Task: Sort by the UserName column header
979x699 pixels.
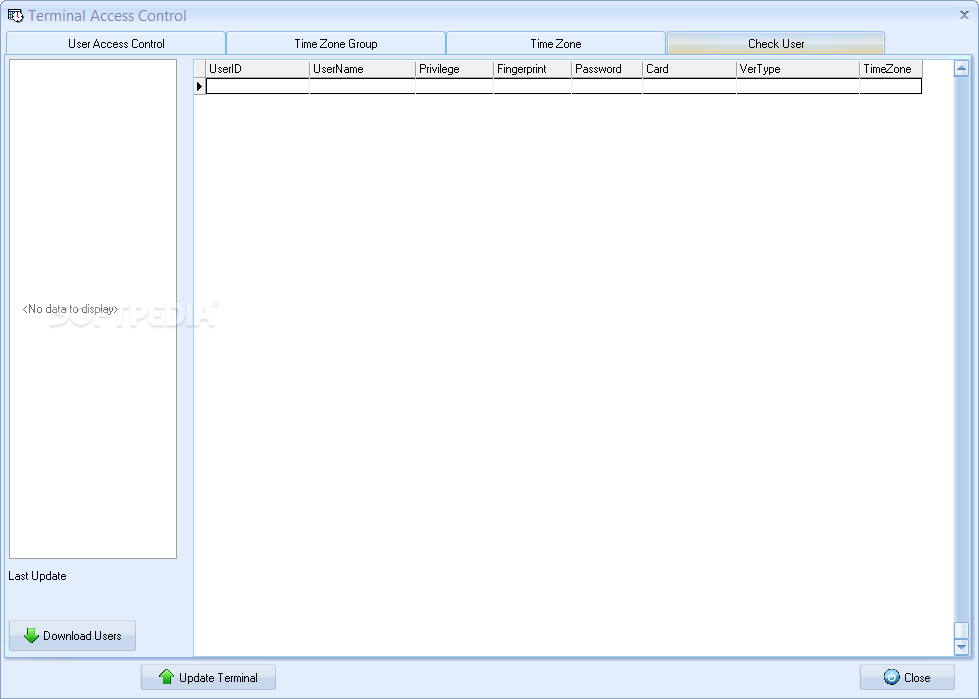Action: coord(362,69)
